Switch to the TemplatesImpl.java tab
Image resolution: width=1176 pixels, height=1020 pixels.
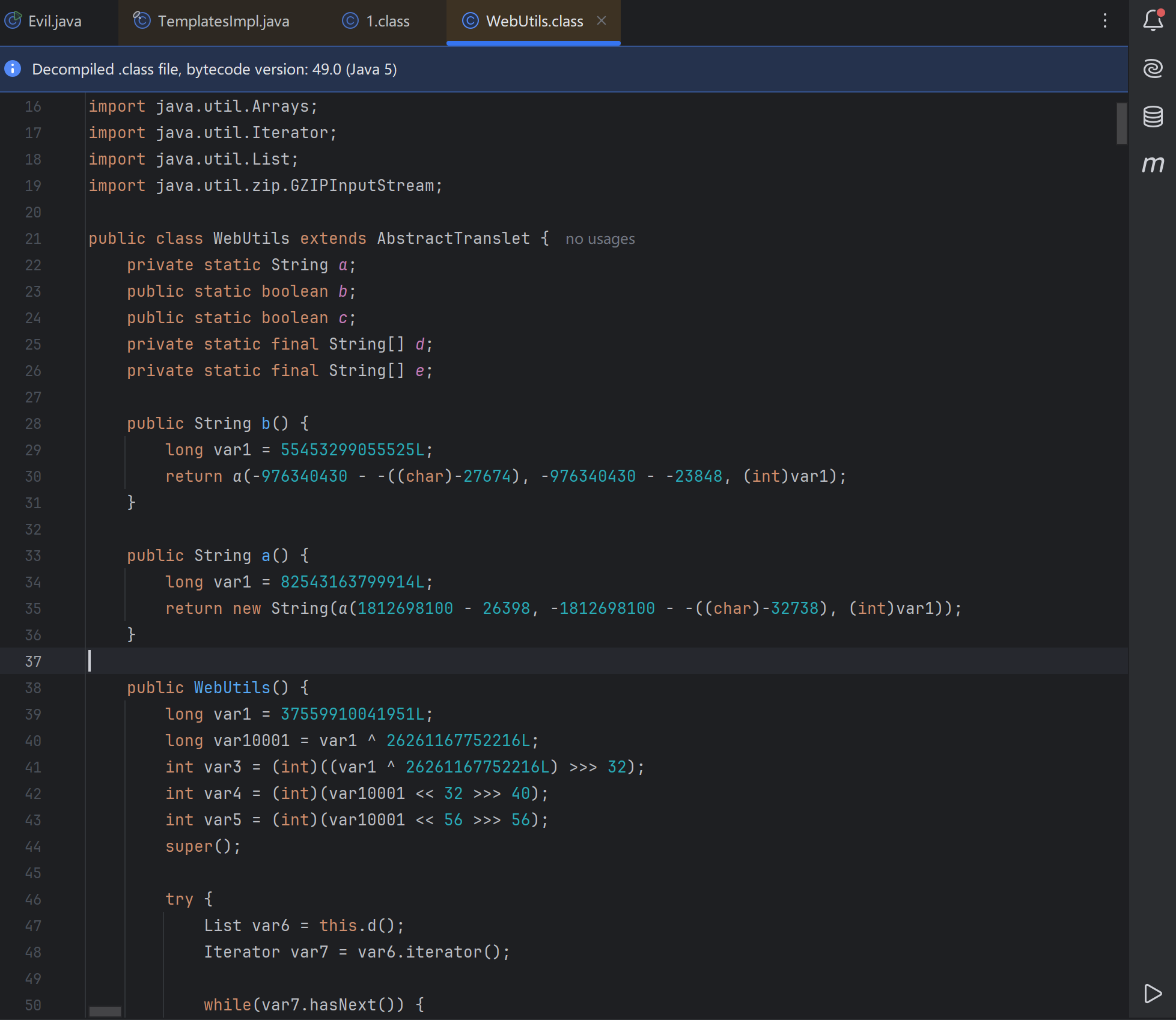(x=222, y=21)
